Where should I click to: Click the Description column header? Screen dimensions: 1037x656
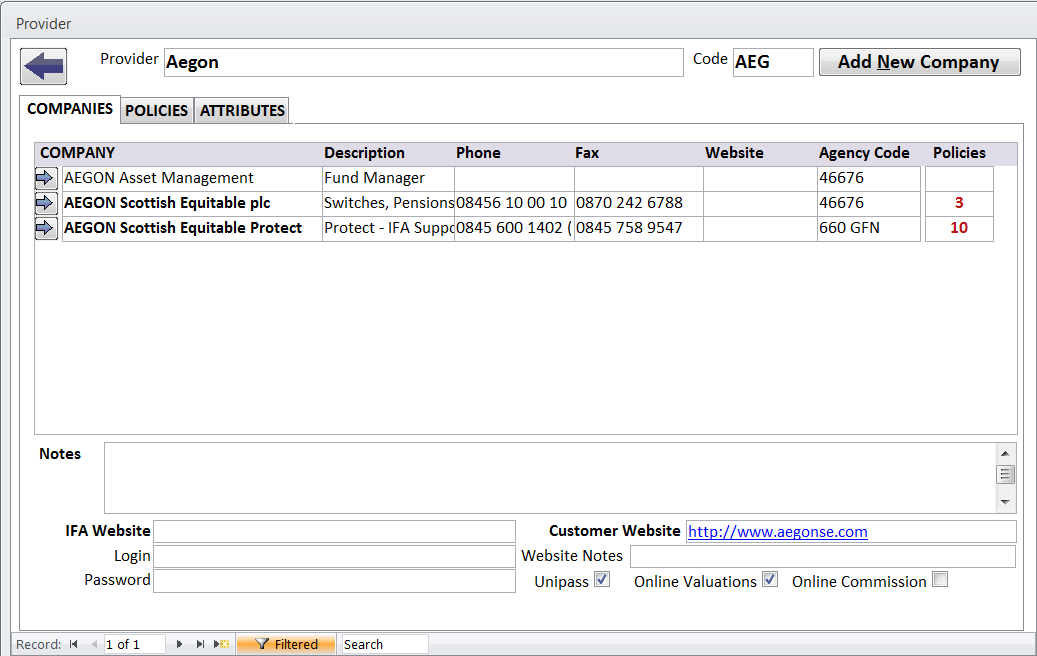tap(364, 153)
